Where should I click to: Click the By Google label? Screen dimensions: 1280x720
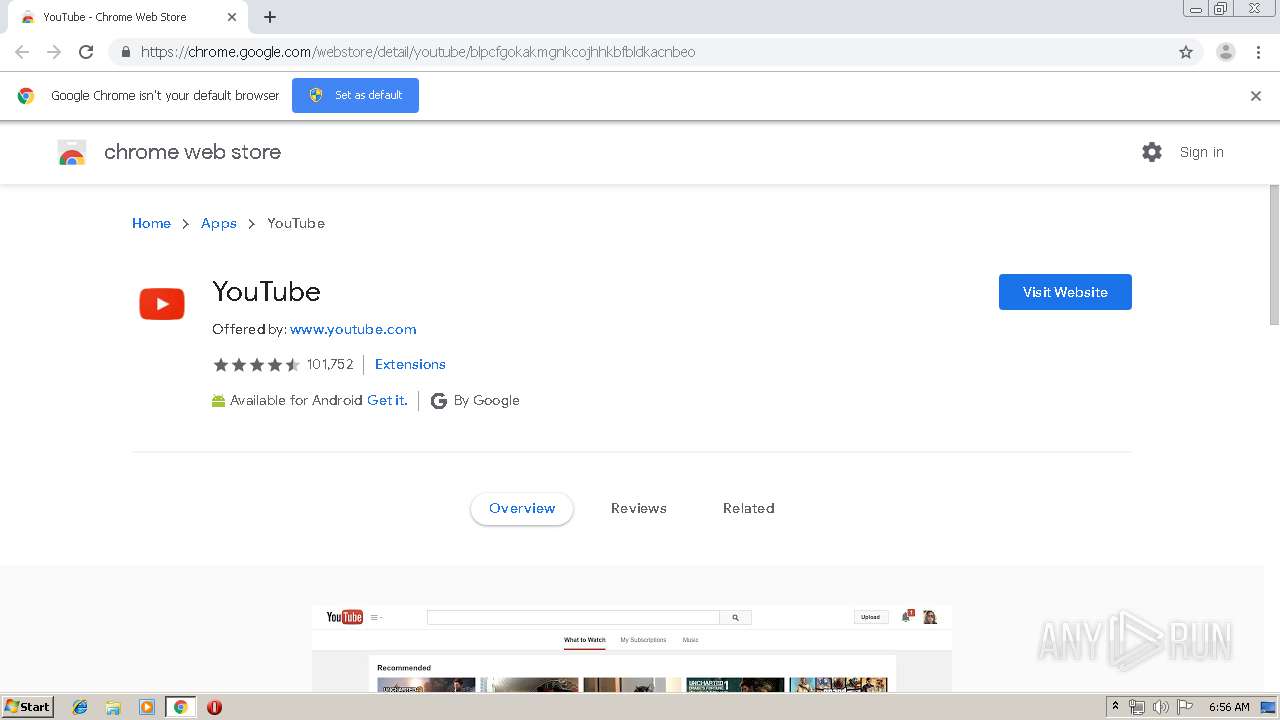(x=486, y=401)
